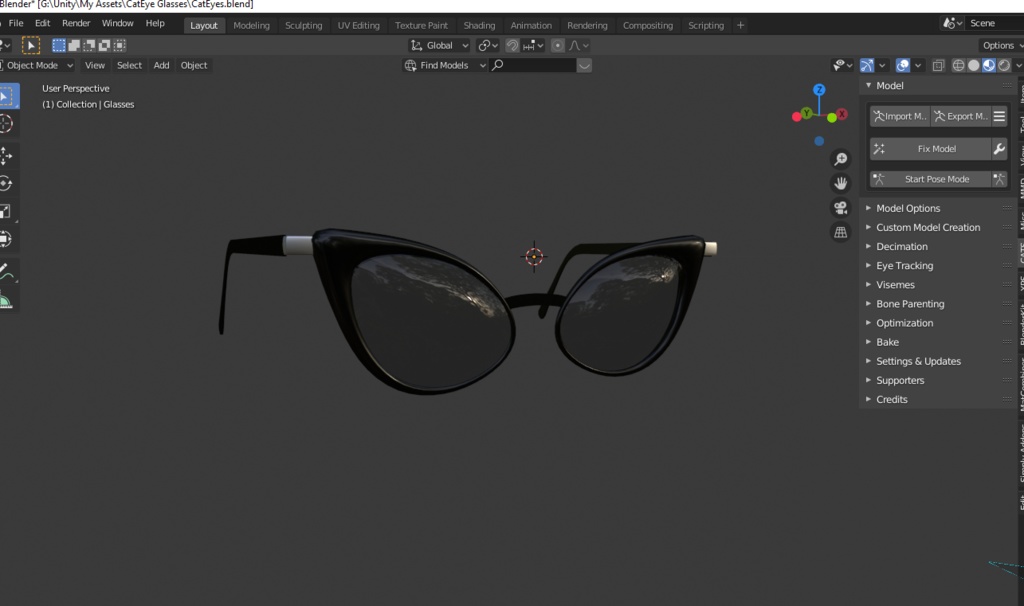Open the transform orientation Global dropdown

tap(440, 45)
